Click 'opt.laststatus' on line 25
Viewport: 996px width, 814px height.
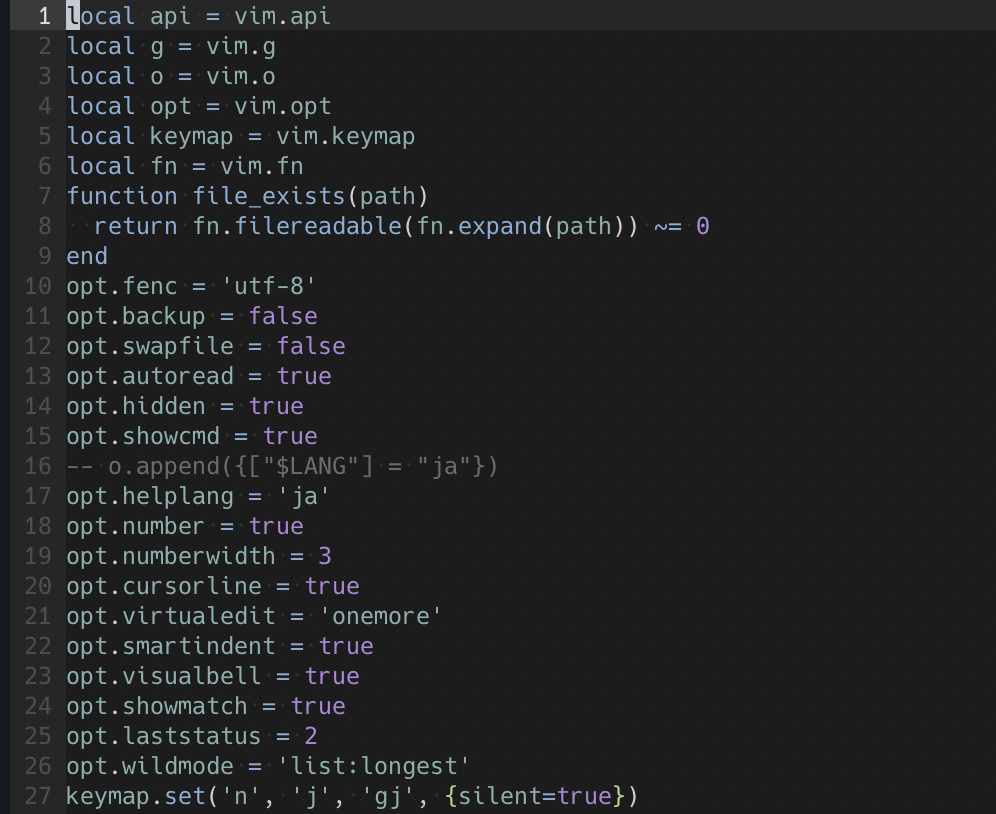pos(164,735)
